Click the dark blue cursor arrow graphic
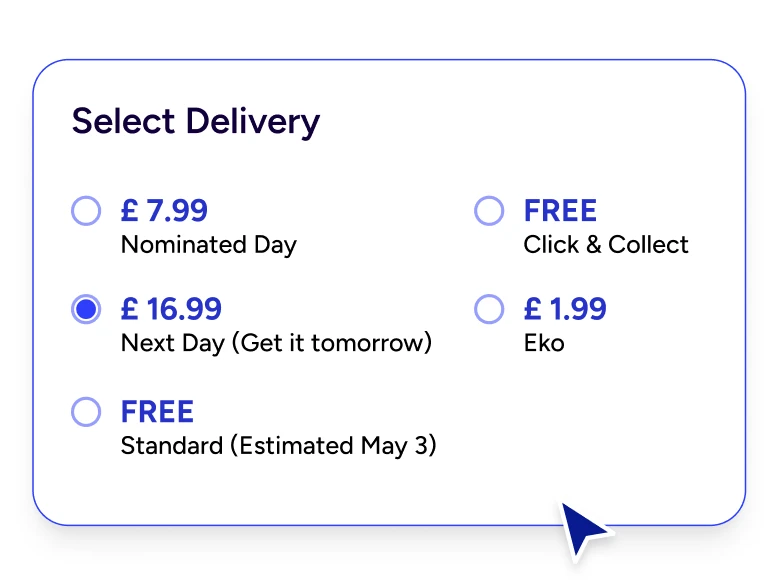The height and width of the screenshot is (585, 779). pos(582,527)
